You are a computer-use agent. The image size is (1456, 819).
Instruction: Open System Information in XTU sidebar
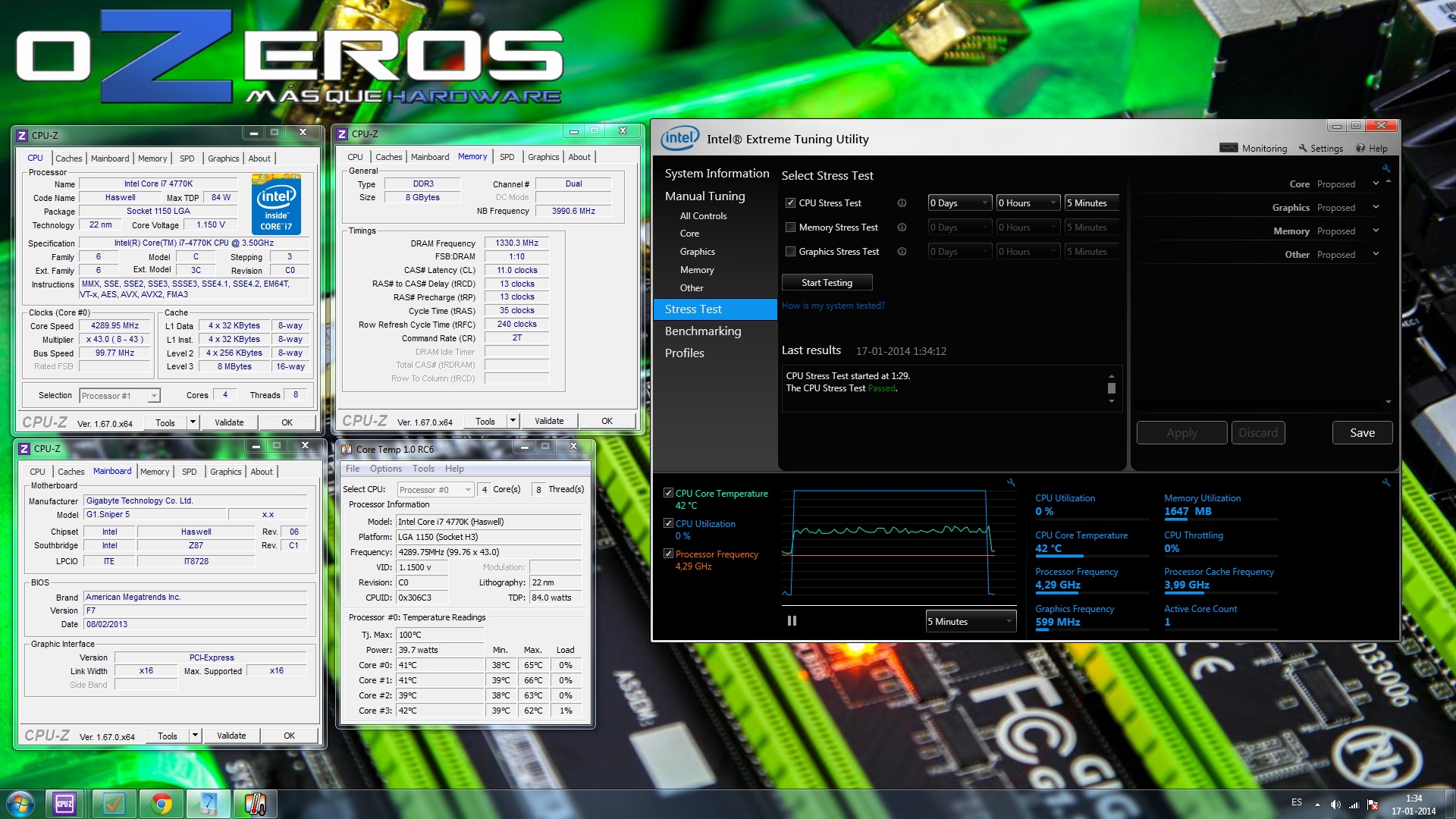[717, 174]
